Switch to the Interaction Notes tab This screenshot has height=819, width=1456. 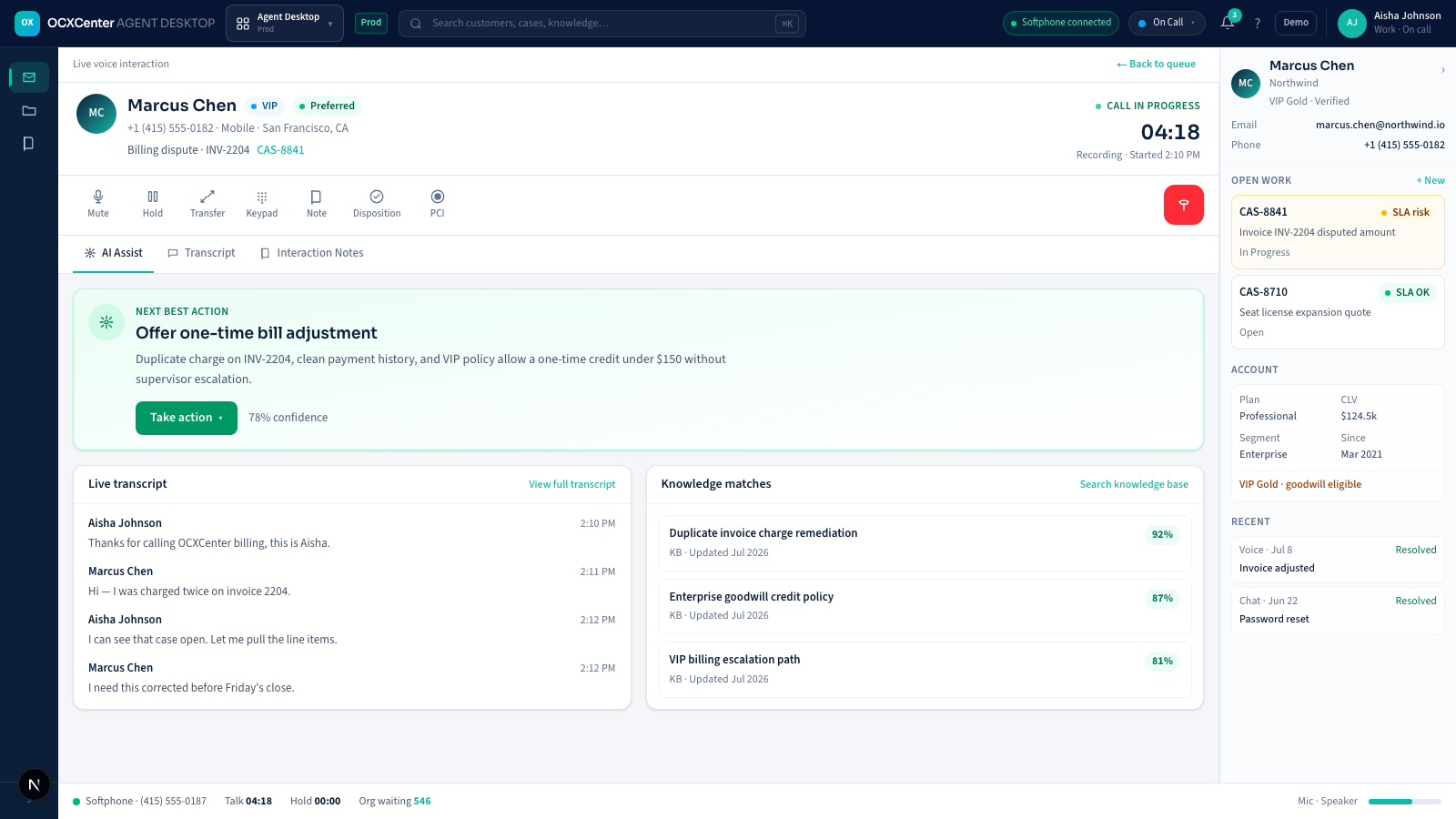pyautogui.click(x=312, y=253)
